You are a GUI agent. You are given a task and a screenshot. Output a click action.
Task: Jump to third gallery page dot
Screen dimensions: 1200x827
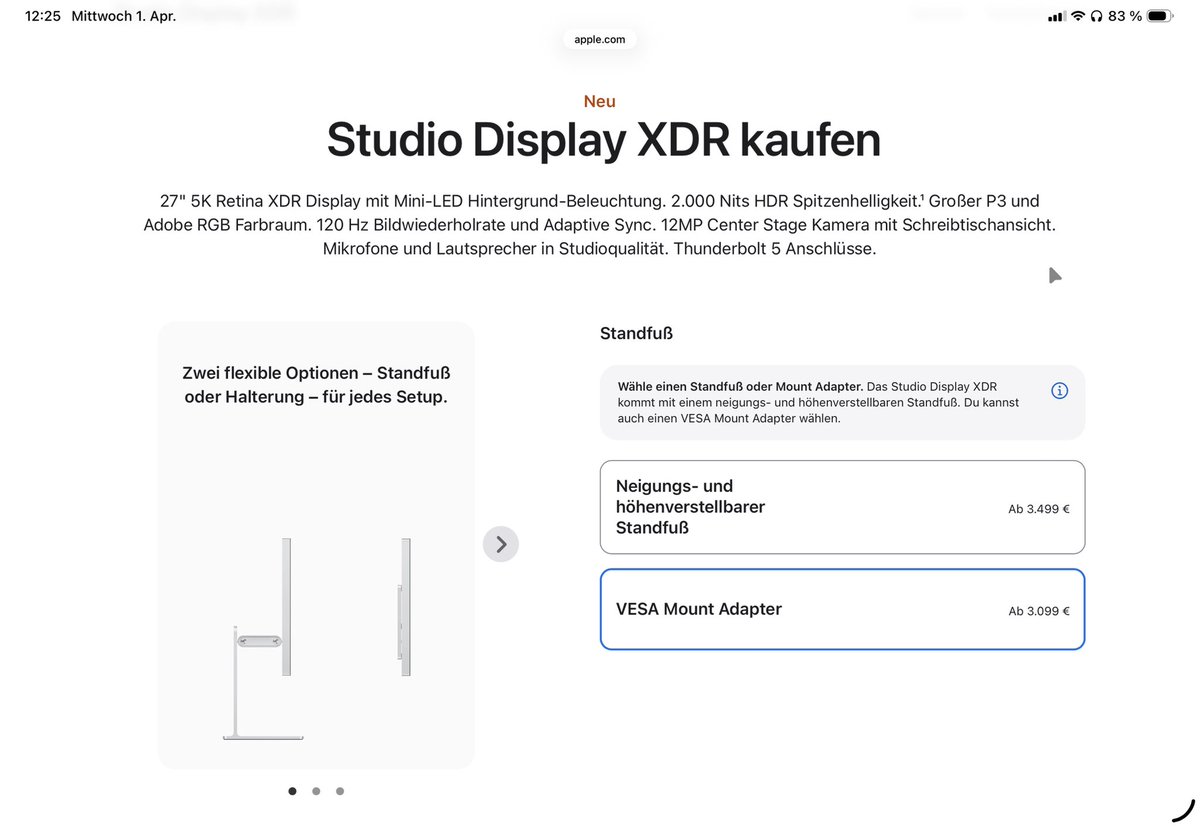[x=340, y=791]
